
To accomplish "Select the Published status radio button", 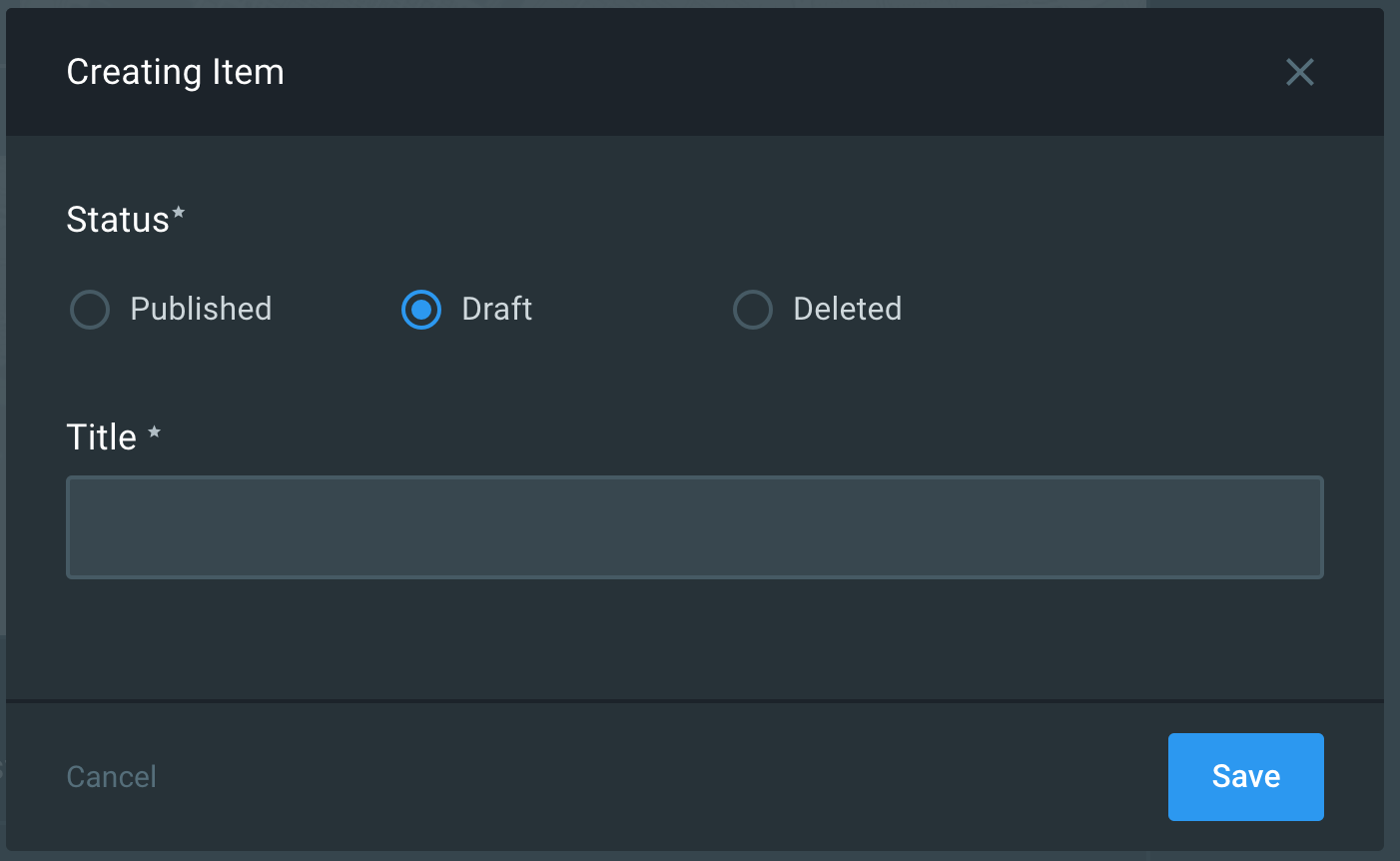I will coord(89,310).
